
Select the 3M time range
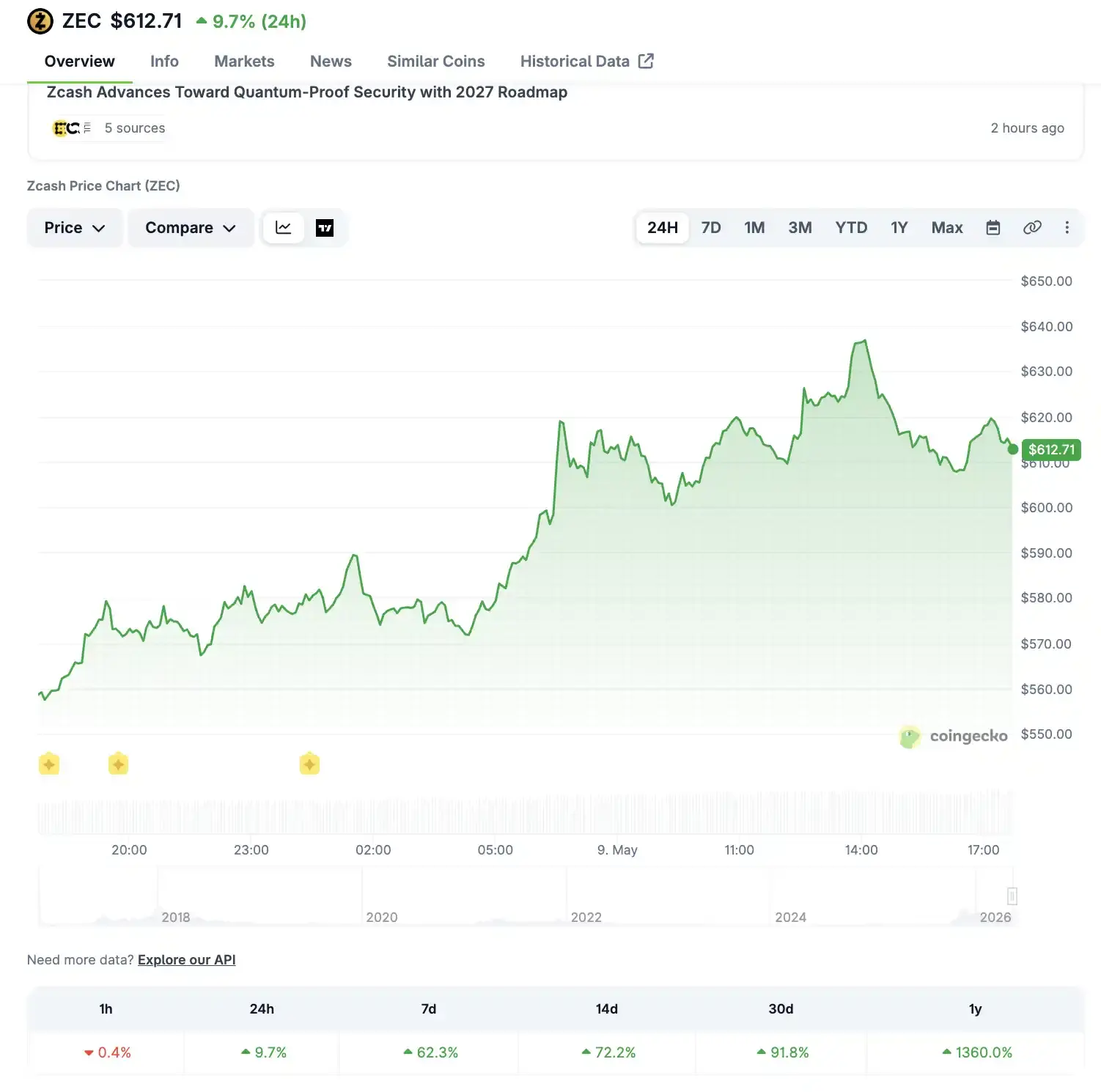tap(800, 228)
